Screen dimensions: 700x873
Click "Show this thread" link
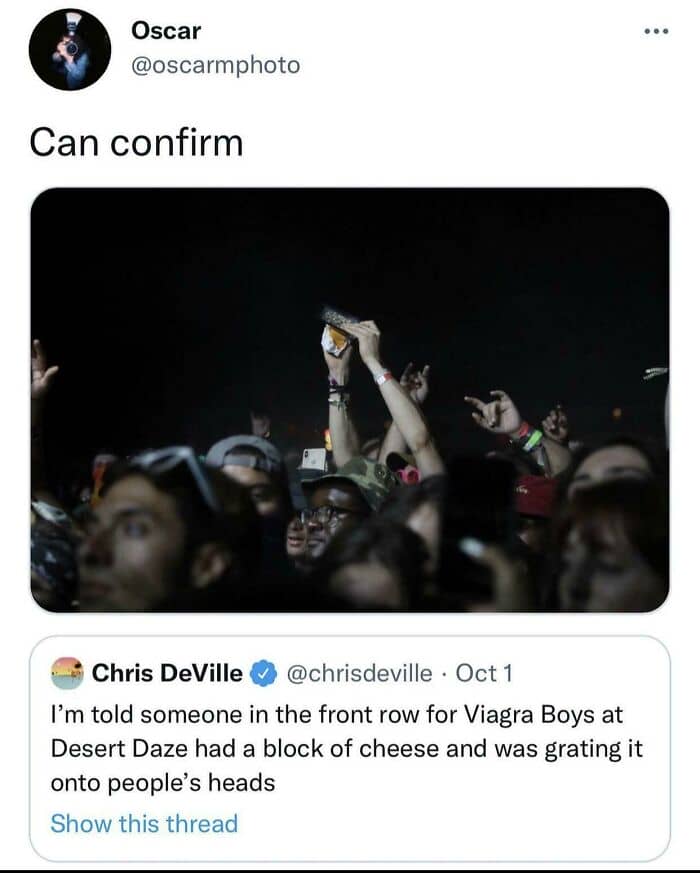[x=144, y=824]
